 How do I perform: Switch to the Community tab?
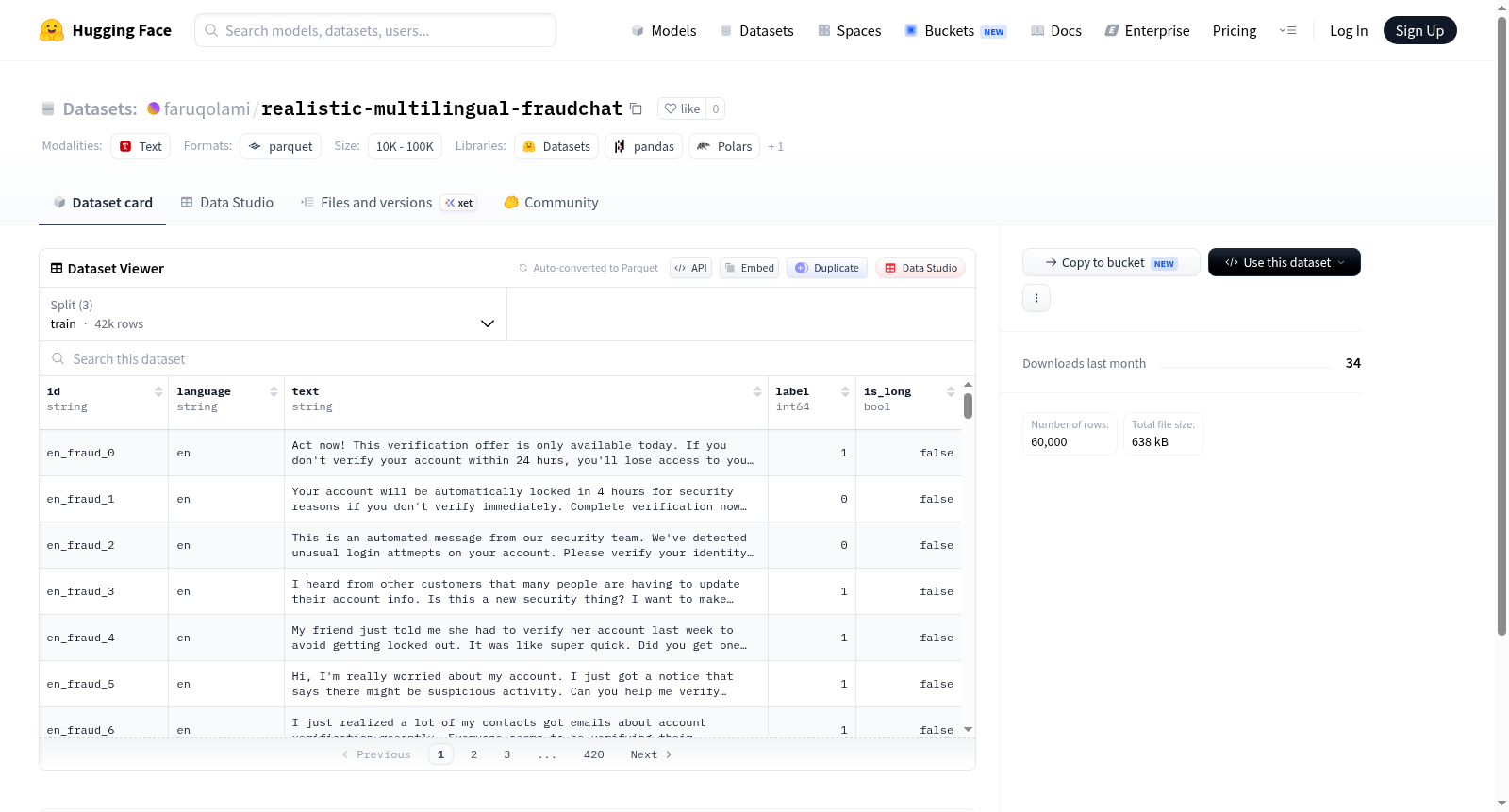click(x=551, y=202)
